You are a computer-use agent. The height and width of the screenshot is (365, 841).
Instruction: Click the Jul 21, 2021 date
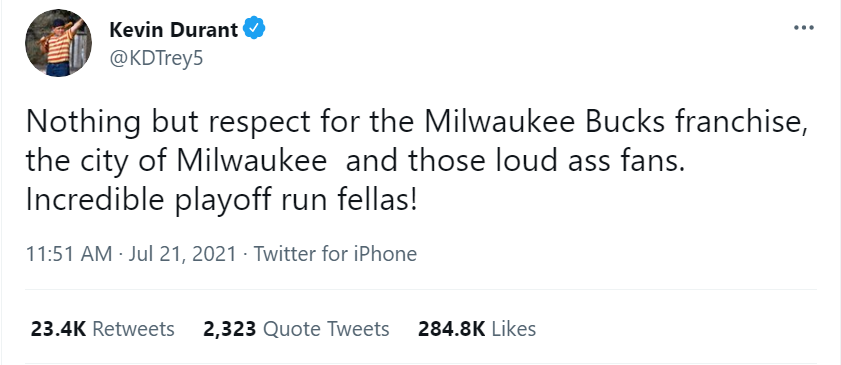182,254
